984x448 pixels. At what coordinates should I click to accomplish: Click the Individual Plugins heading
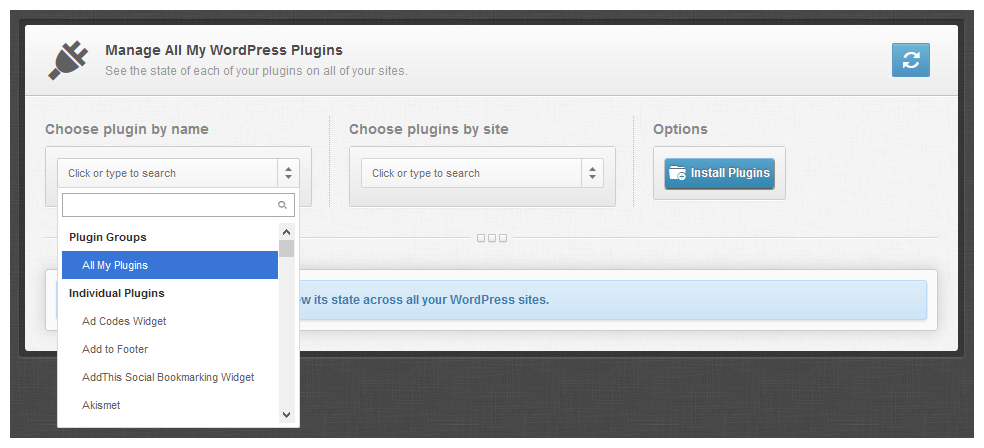[116, 293]
